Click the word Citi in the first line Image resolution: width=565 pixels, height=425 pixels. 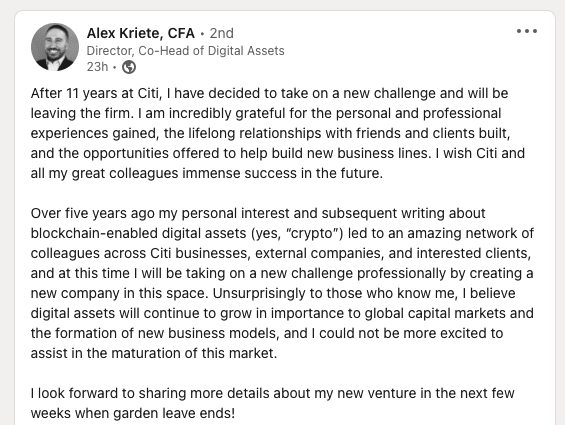pos(148,93)
